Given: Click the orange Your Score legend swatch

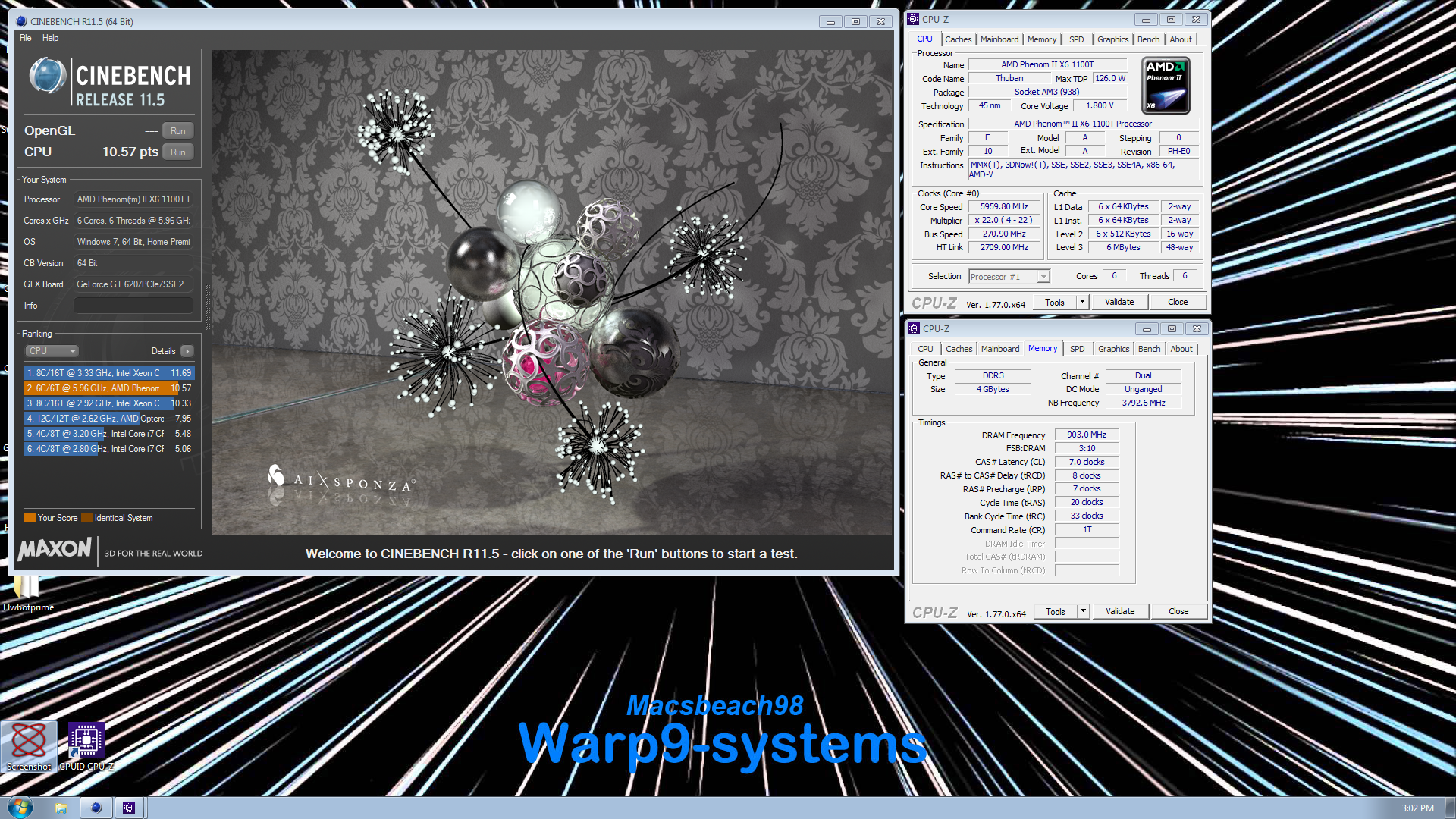Looking at the screenshot, I should coord(30,518).
